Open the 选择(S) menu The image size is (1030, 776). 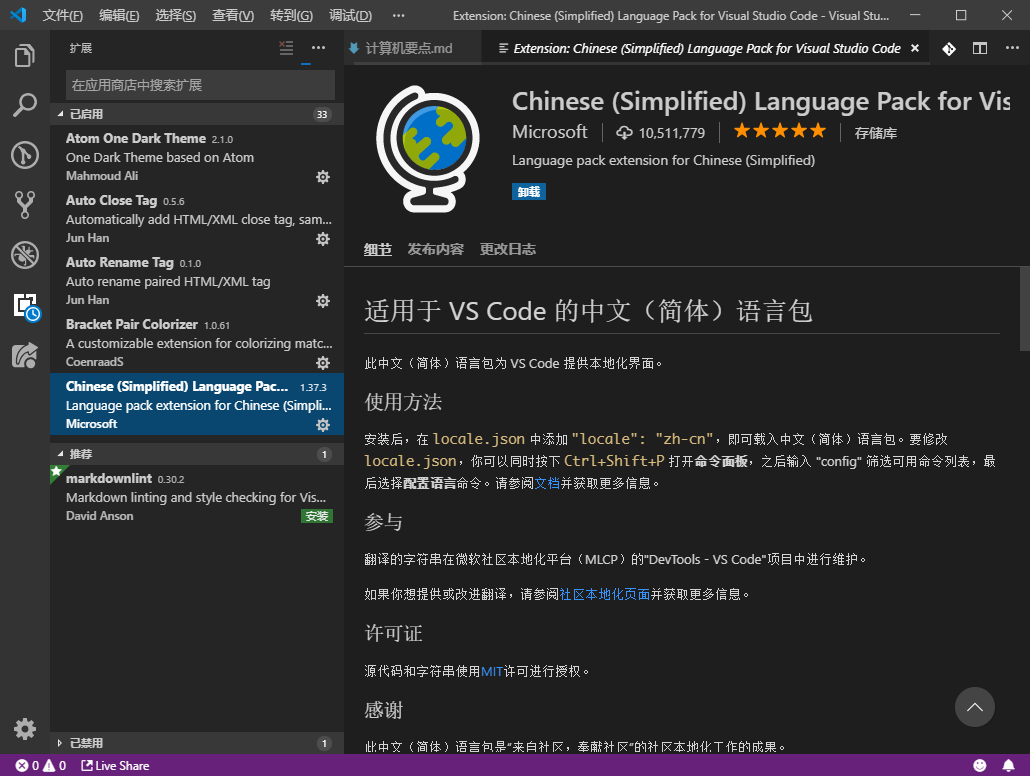click(175, 15)
